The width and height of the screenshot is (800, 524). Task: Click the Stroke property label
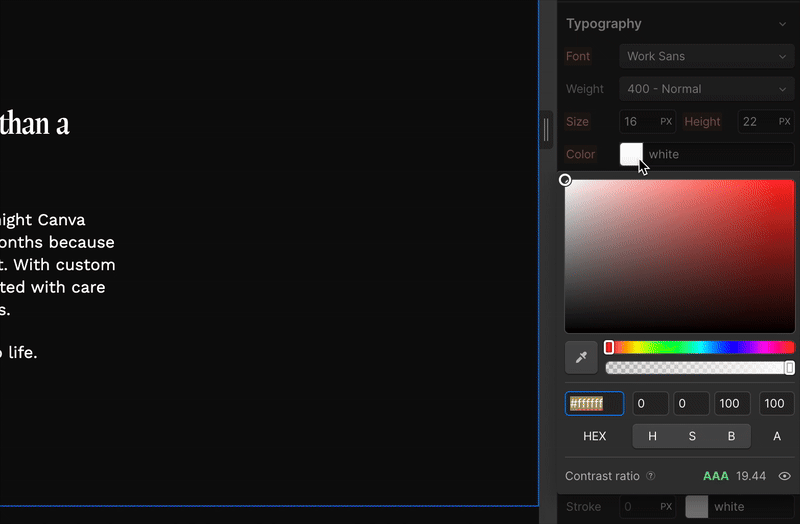pyautogui.click(x=583, y=507)
